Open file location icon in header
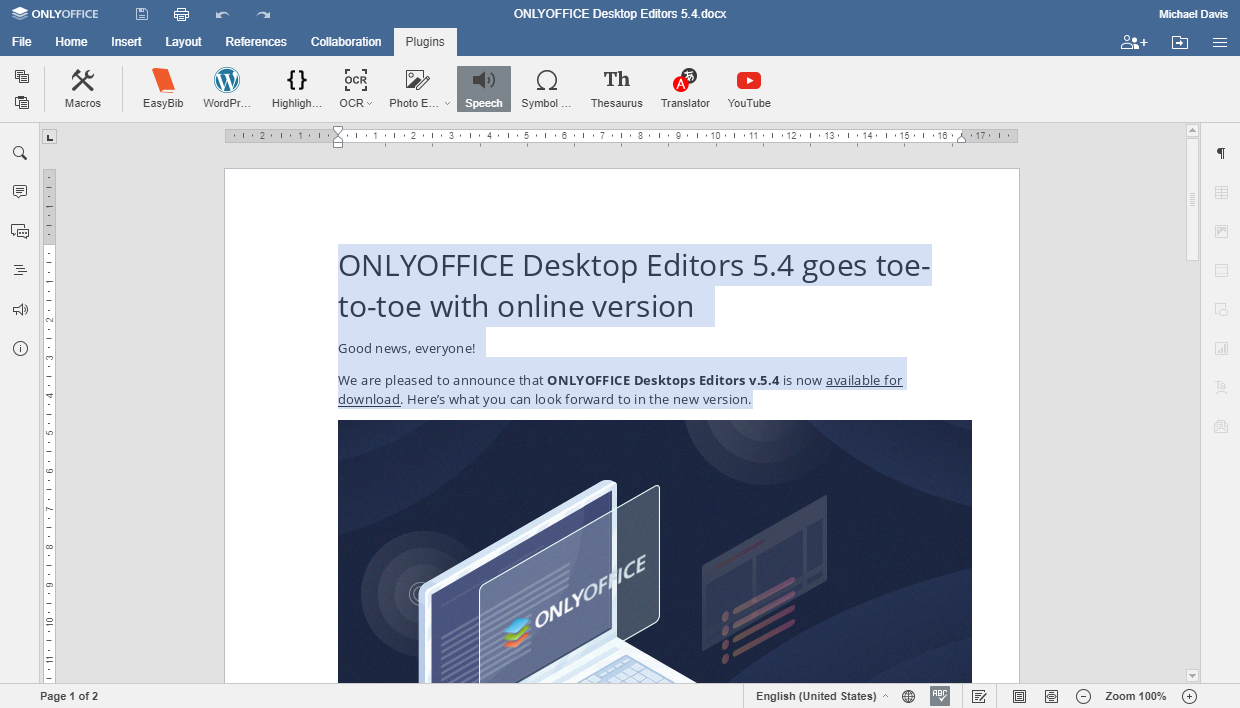Image resolution: width=1240 pixels, height=708 pixels. [x=1180, y=42]
